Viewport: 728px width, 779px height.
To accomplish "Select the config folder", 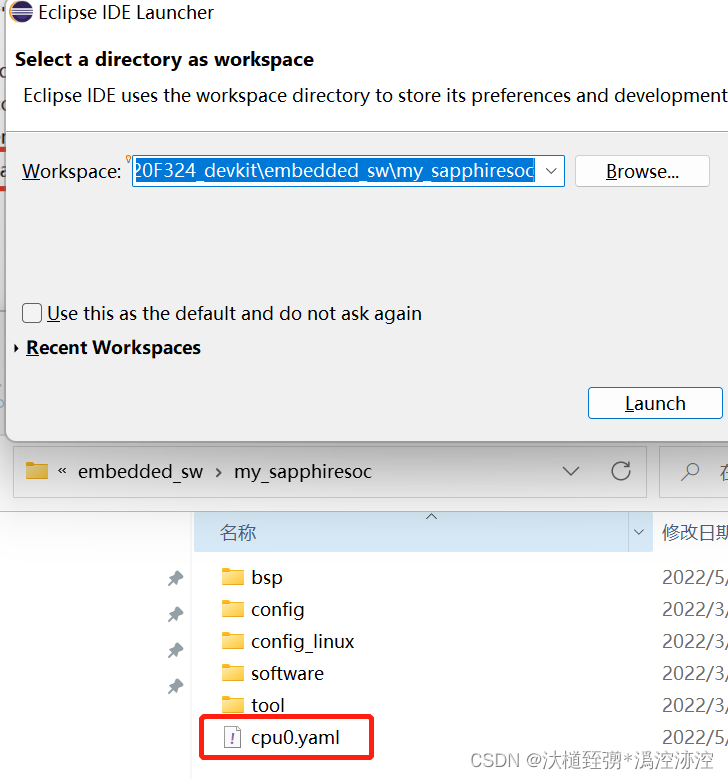I will click(x=277, y=610).
